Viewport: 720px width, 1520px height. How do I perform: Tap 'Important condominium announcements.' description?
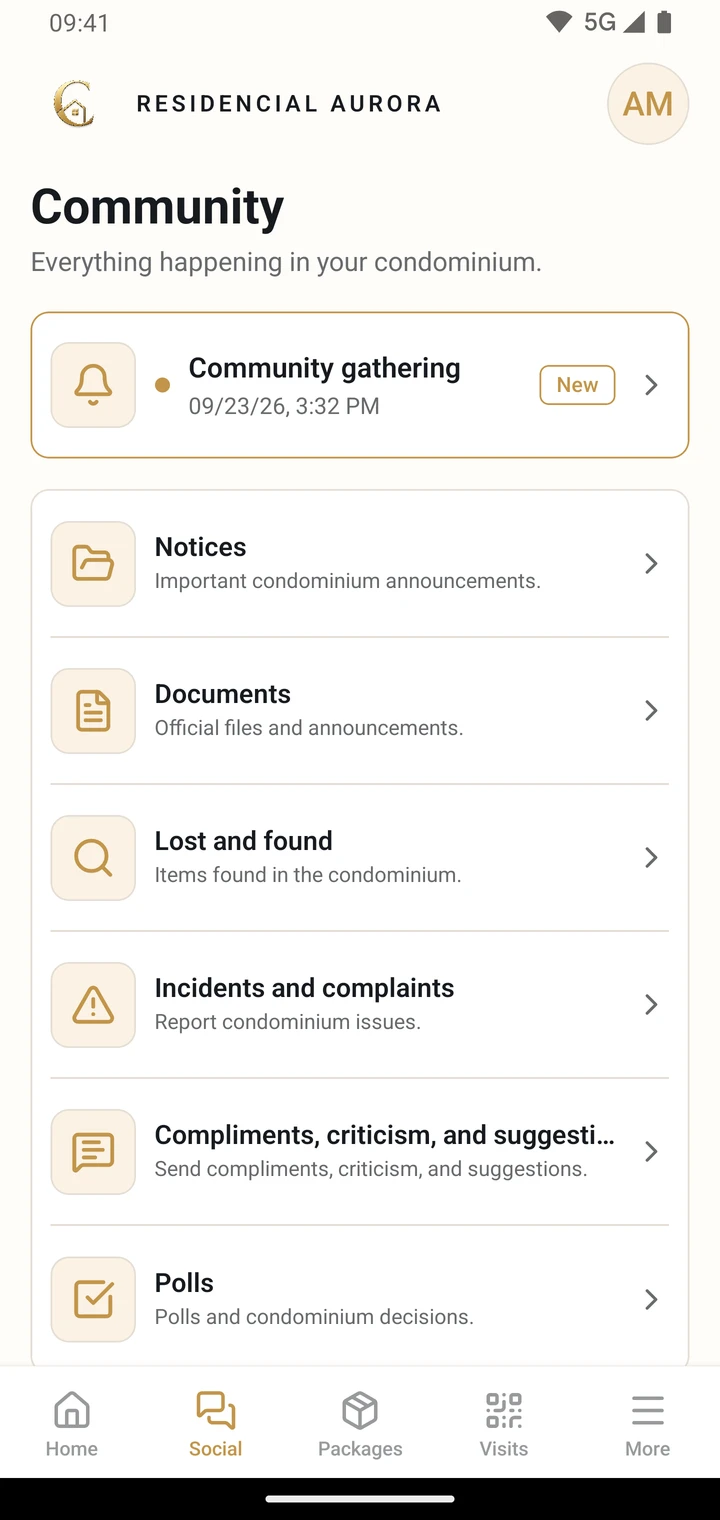347,581
